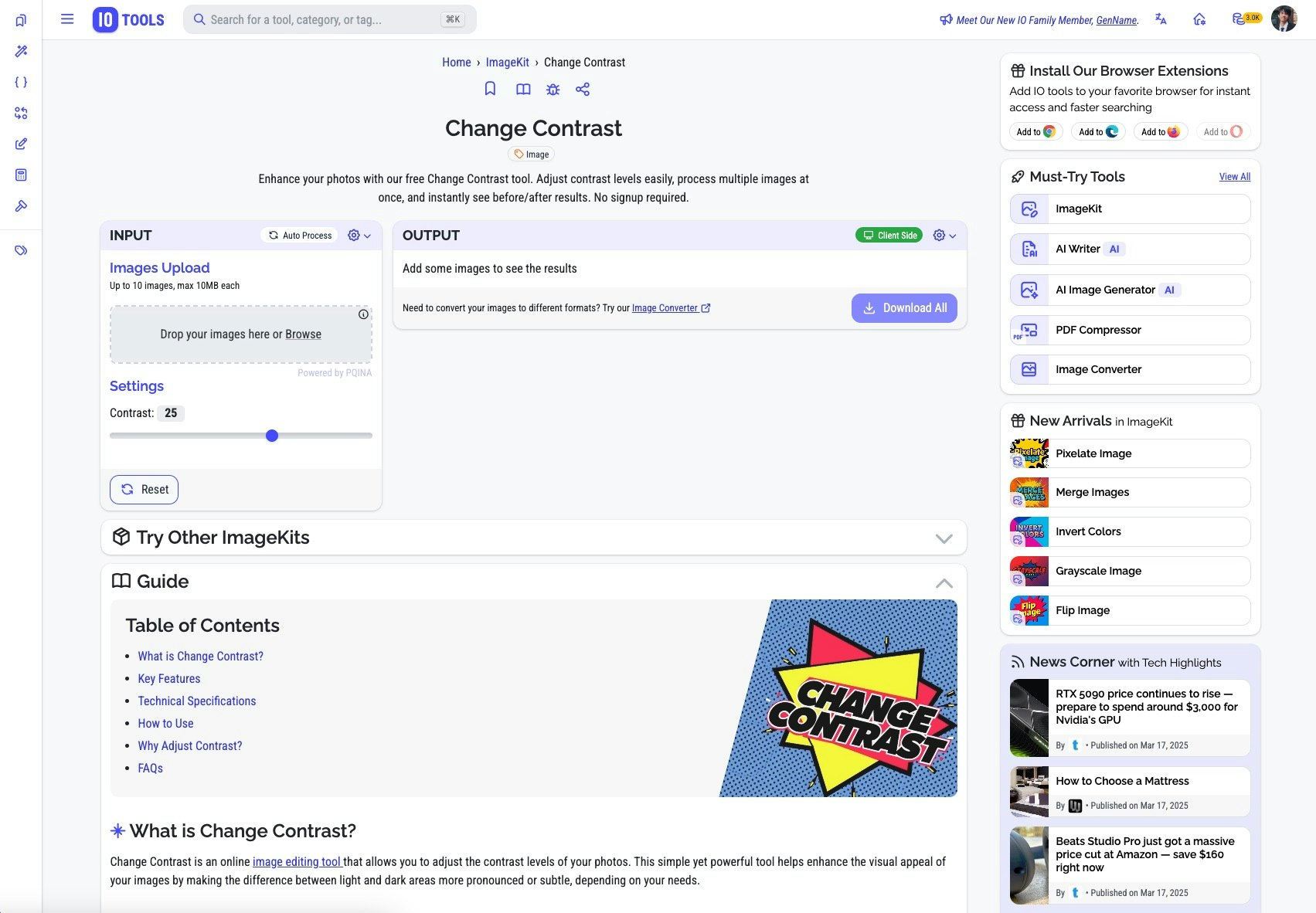The height and width of the screenshot is (913, 1316).
Task: Open the Image Converter link in Output
Action: [x=671, y=308]
